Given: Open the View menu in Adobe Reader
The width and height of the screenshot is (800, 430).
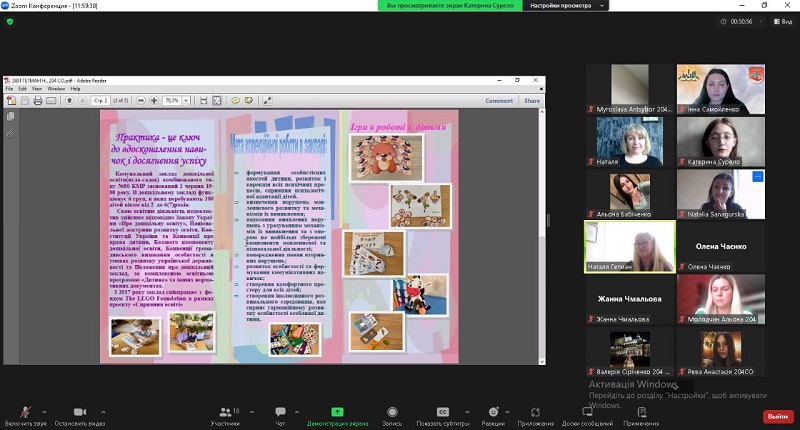Looking at the screenshot, I should coord(38,88).
